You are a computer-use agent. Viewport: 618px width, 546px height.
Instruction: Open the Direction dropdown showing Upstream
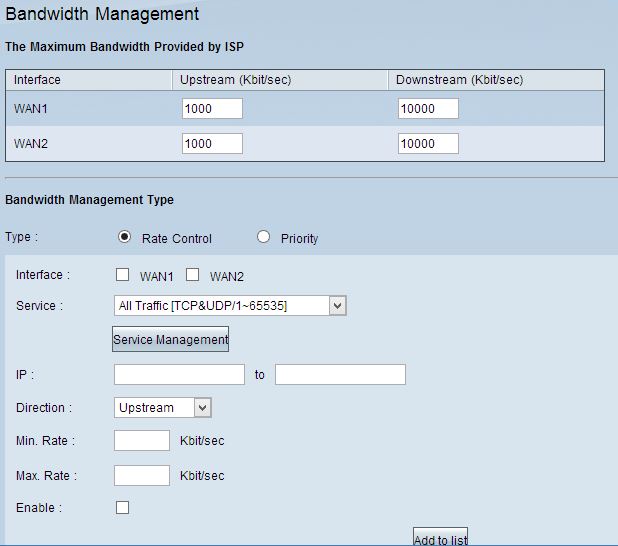163,408
